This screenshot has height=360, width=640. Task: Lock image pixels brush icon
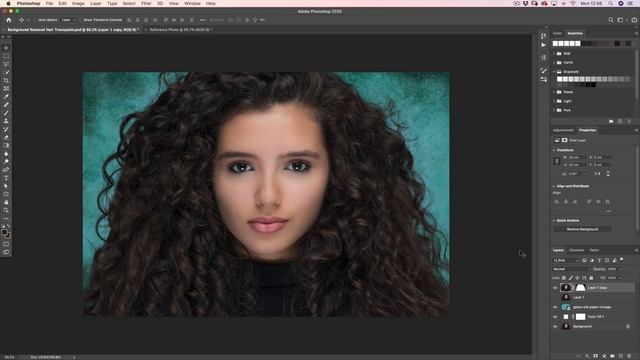point(571,278)
